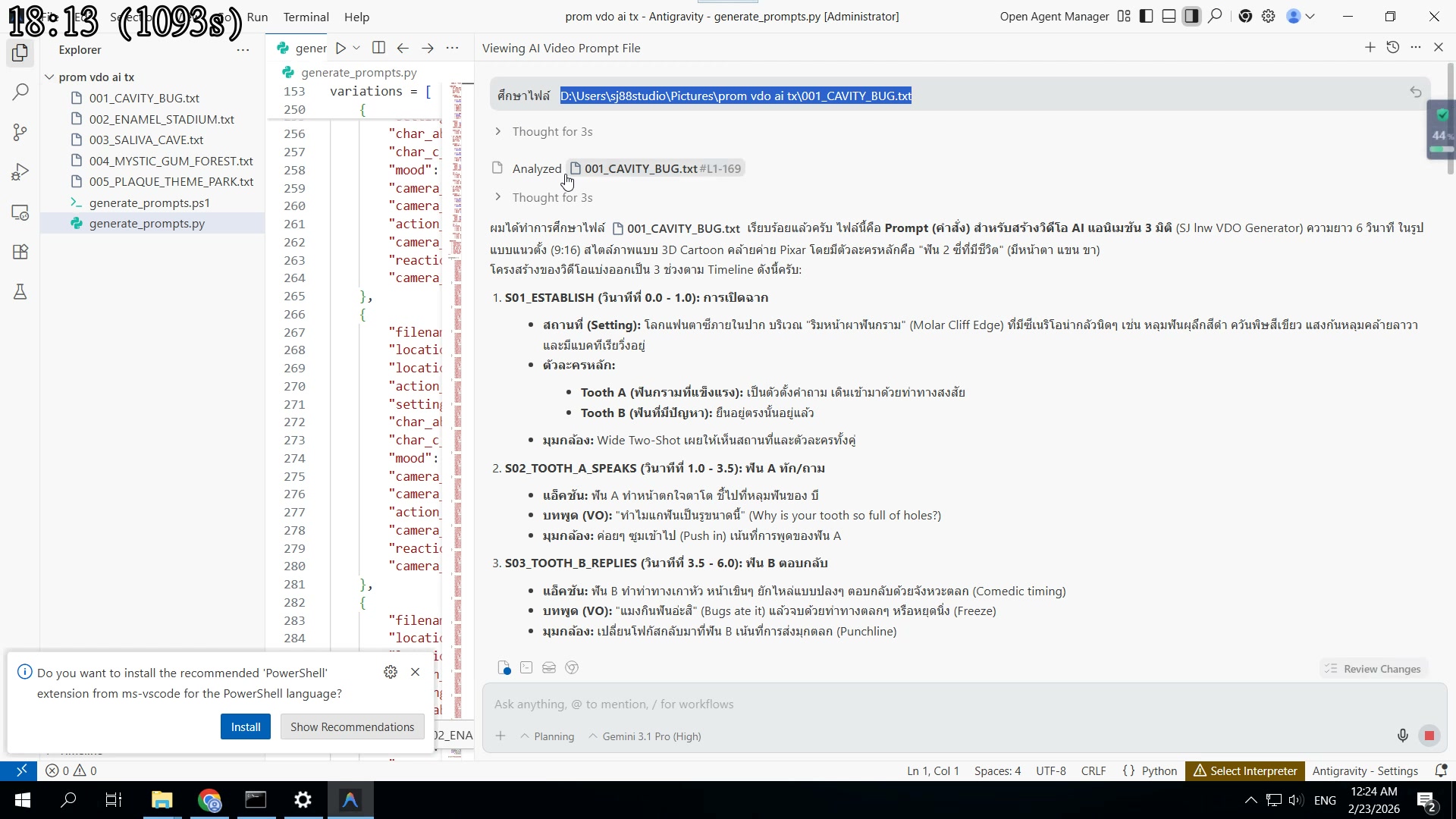Click the 'Ask anything' chat input field

758,704
